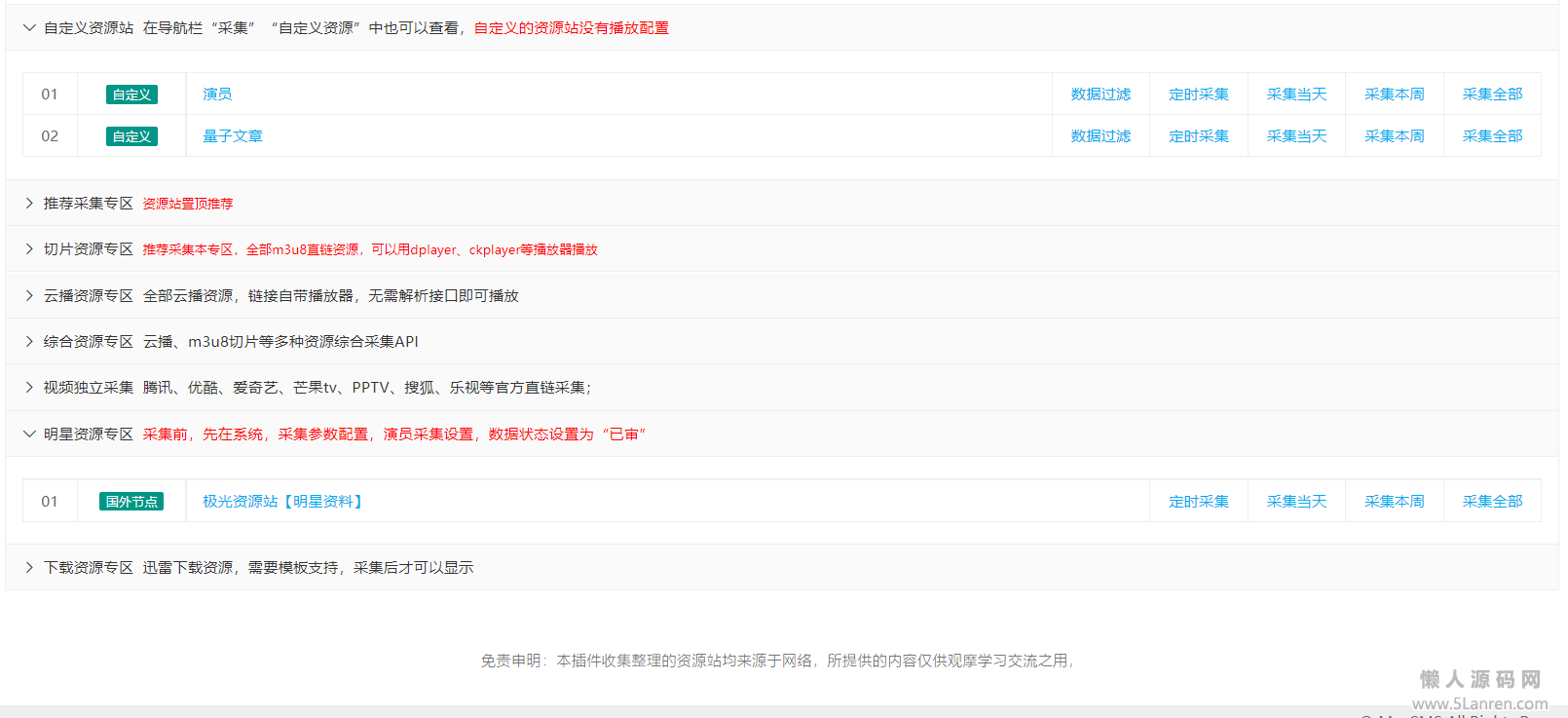Click the 自定义 badge in the 演员 row
The height and width of the screenshot is (718, 1568).
click(x=131, y=94)
